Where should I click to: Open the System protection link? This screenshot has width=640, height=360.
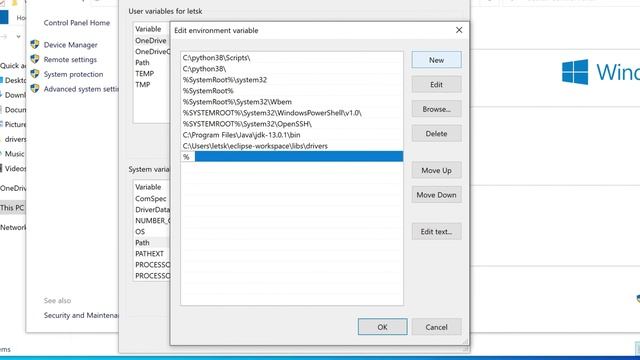73,74
